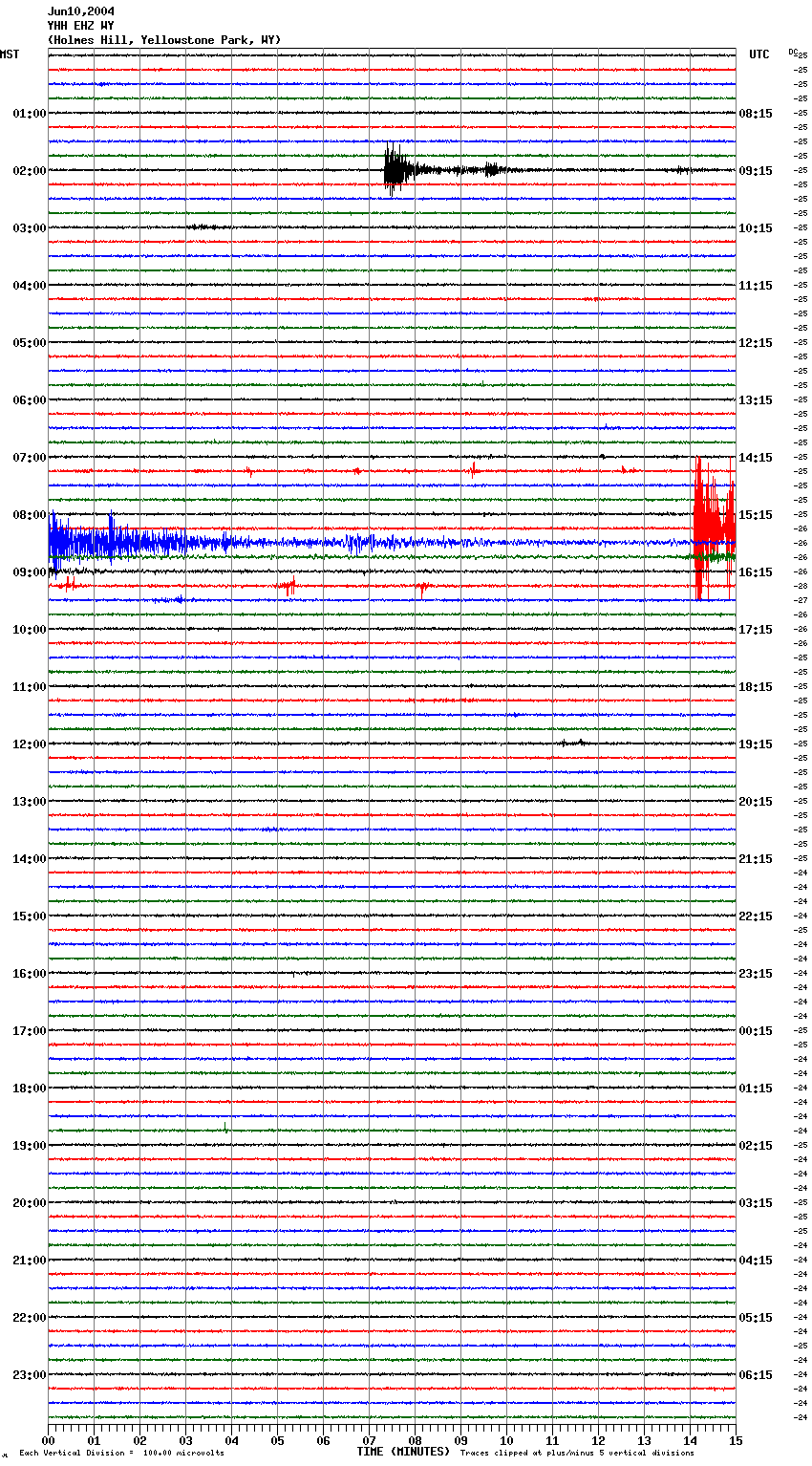The image size is (812, 1466).
Task: Click the 14:15 UTC time label
Action: pos(756,458)
